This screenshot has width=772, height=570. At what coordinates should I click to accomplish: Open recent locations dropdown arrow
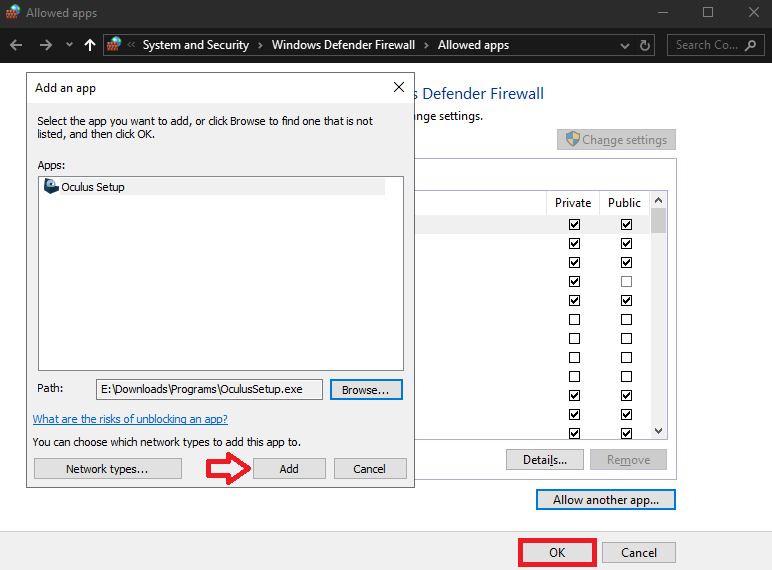69,45
